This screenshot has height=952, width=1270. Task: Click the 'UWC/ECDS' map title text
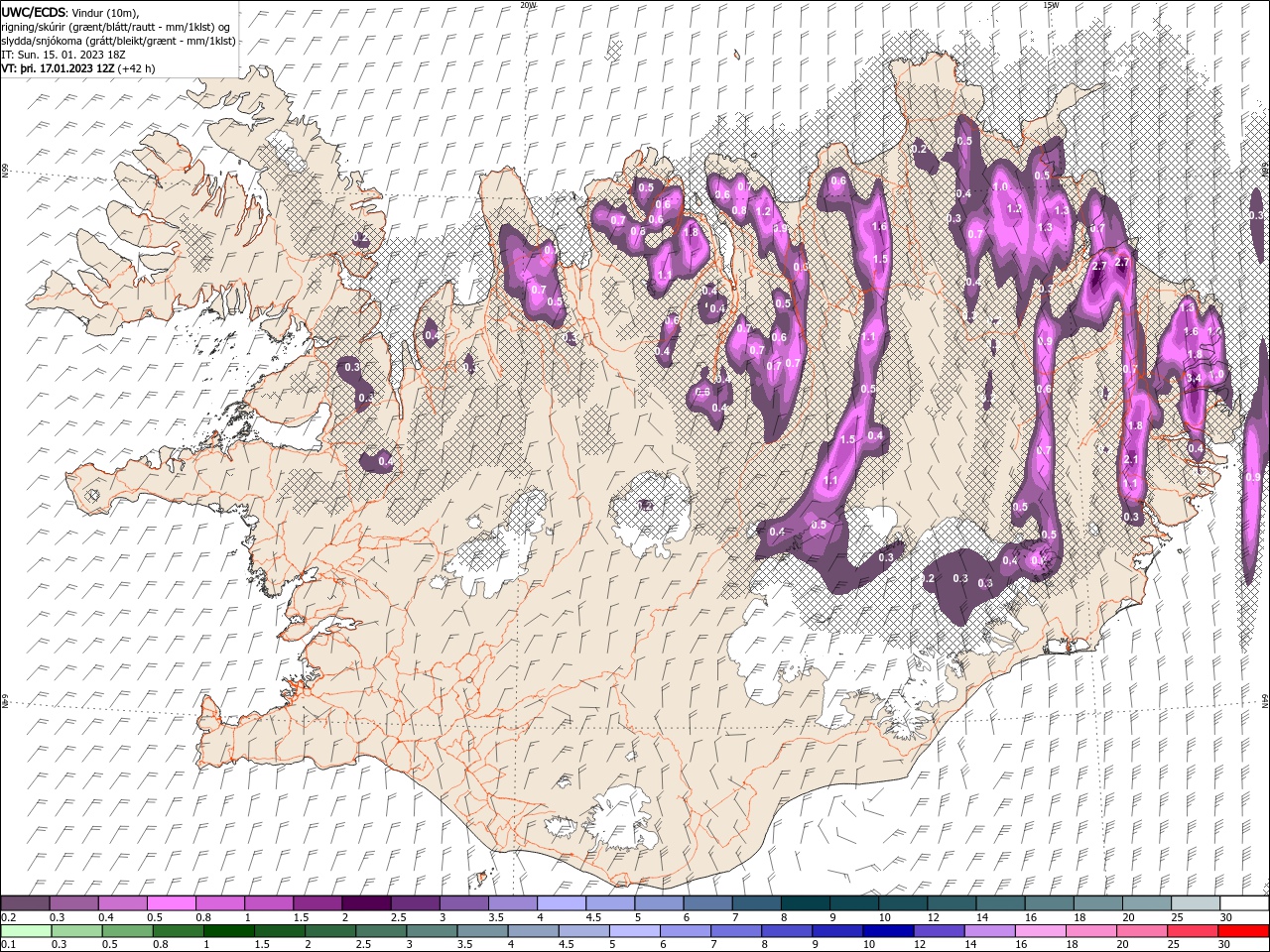coord(35,11)
